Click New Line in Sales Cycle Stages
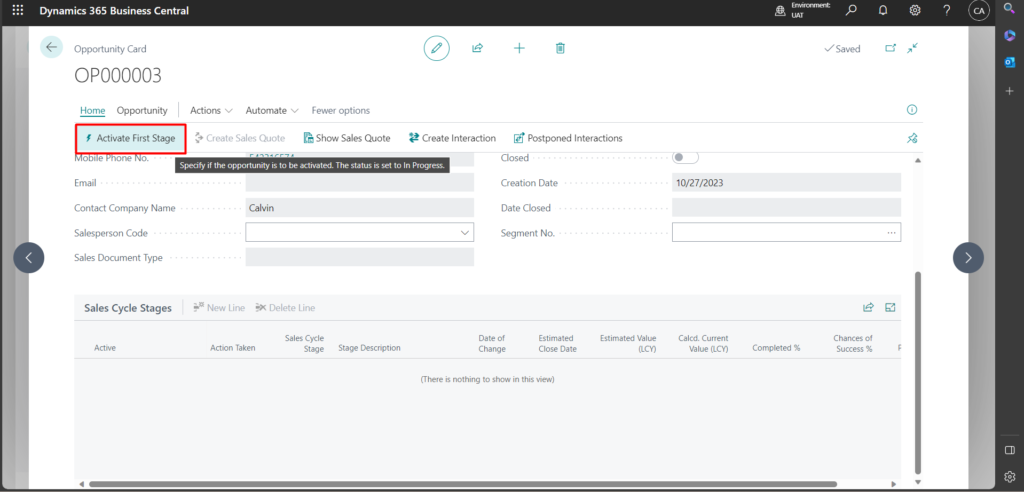The width and height of the screenshot is (1024, 492). pos(219,308)
